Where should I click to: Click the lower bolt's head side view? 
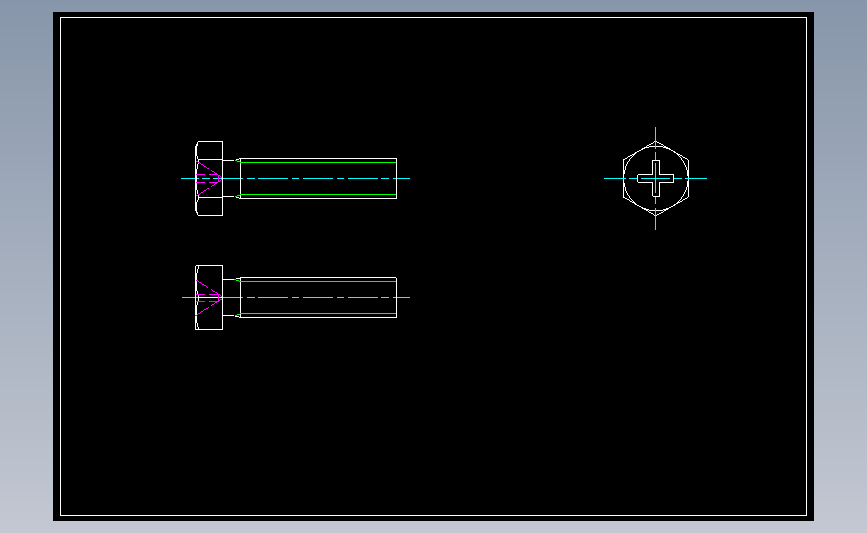209,297
